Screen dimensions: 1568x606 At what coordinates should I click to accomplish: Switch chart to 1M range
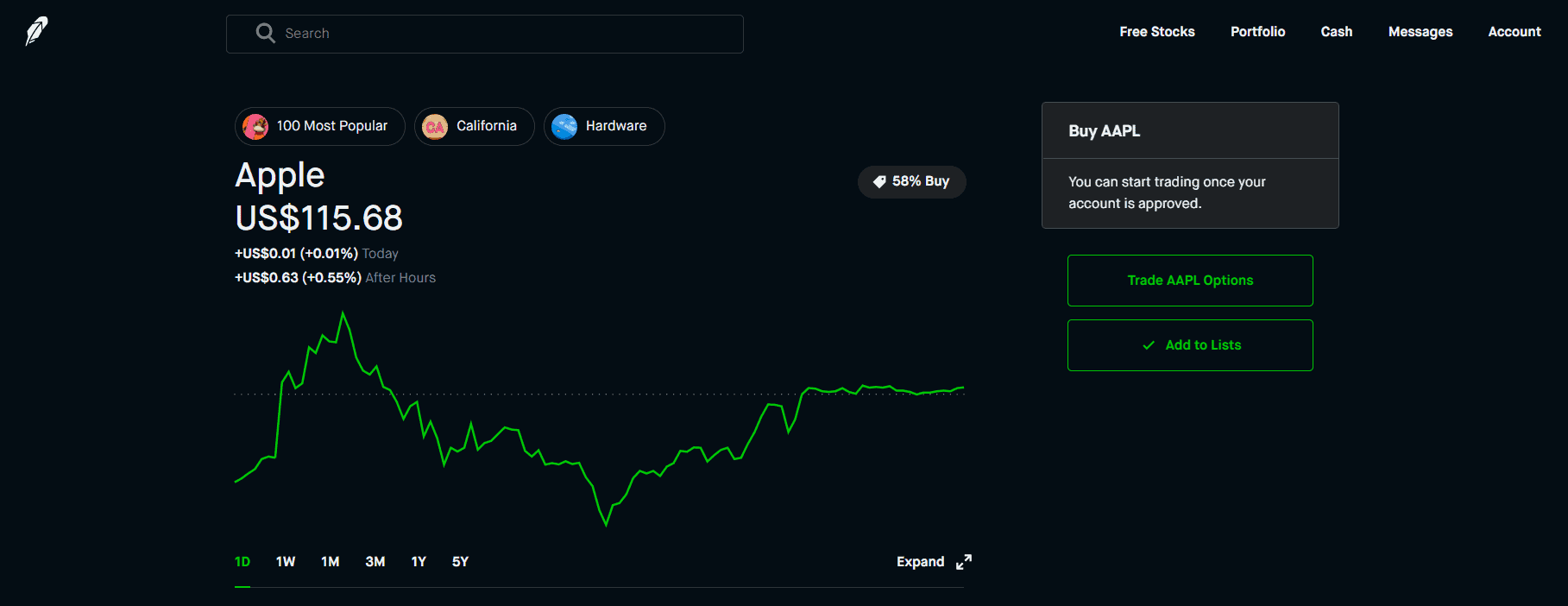[331, 562]
